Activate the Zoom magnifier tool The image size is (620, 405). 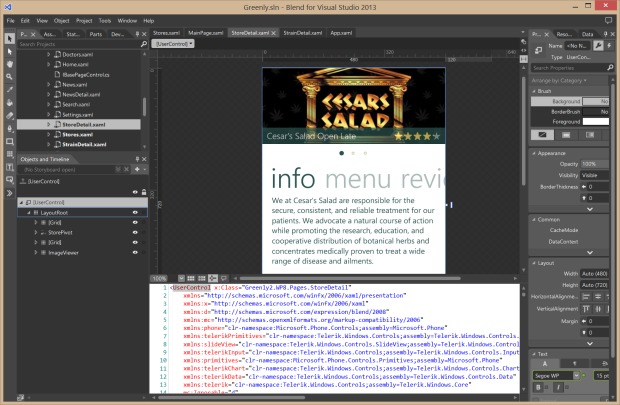click(x=9, y=76)
